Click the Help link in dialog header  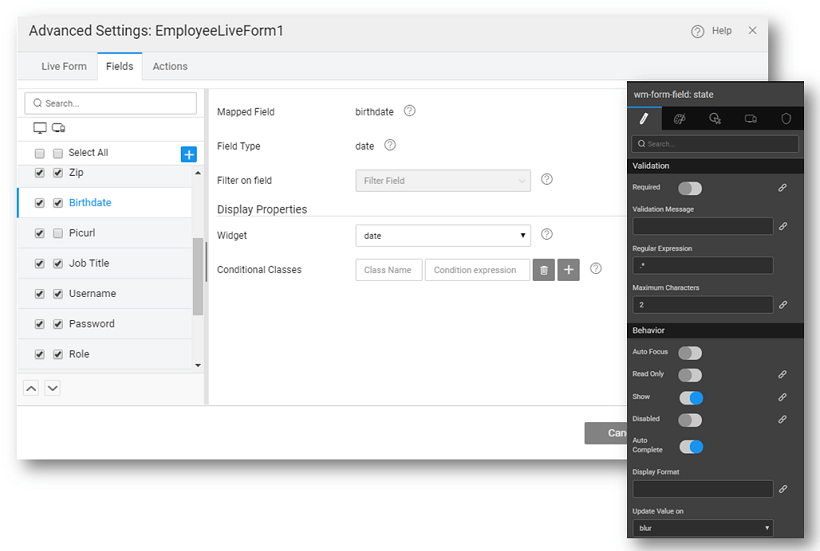(712, 31)
